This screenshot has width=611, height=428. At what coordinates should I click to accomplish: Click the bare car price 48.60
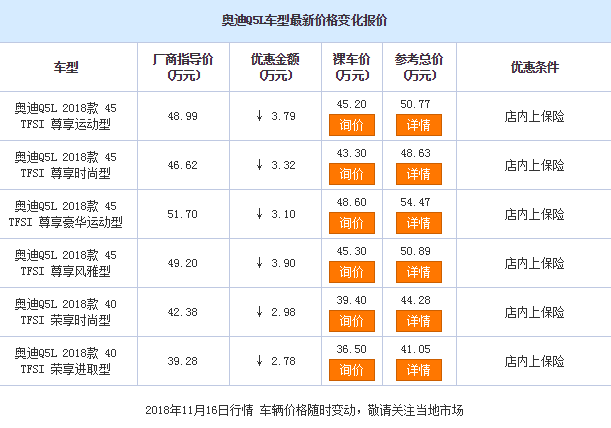tap(351, 202)
